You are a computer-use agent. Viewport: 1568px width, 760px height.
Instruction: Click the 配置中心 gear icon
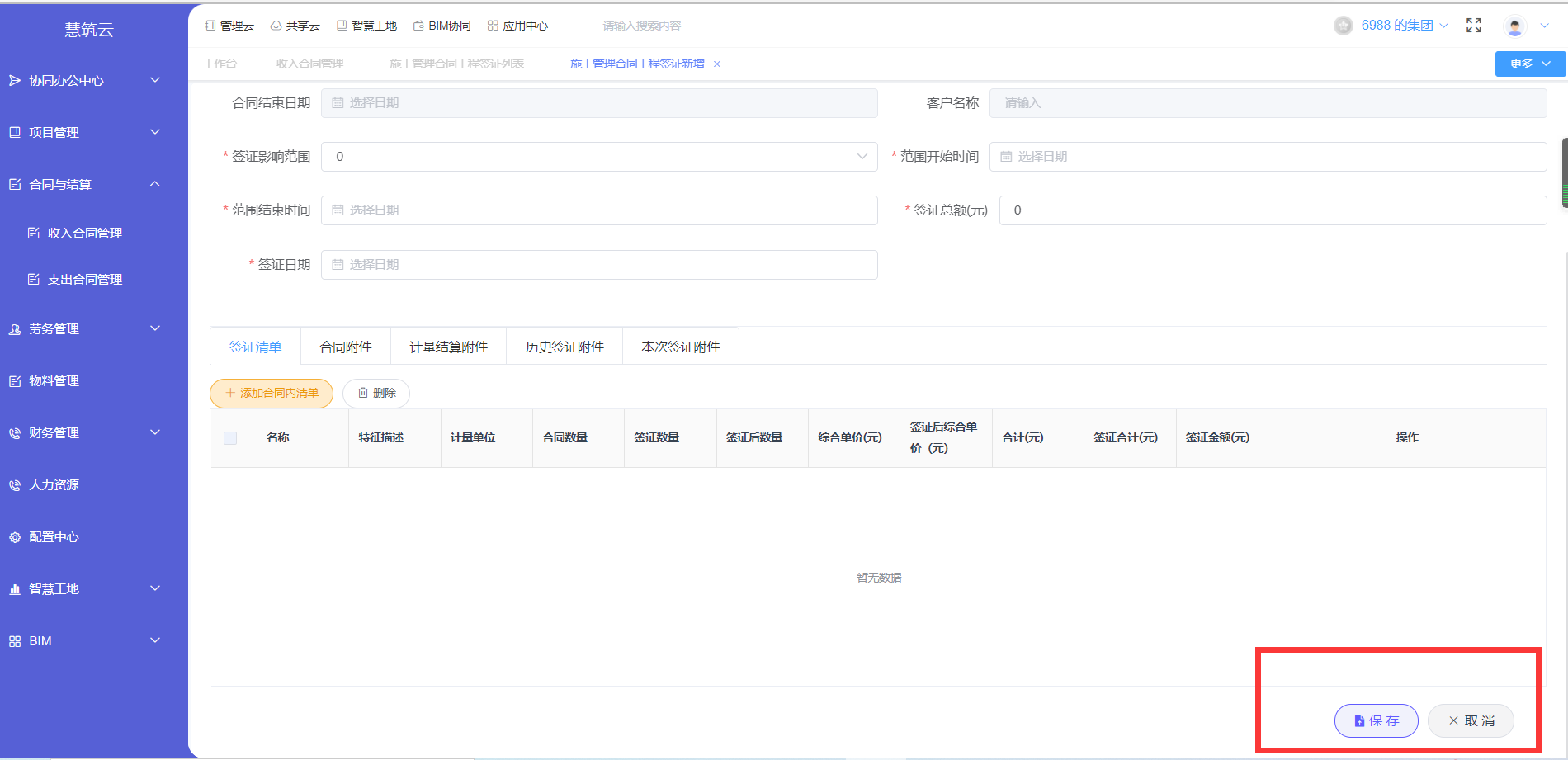(15, 537)
